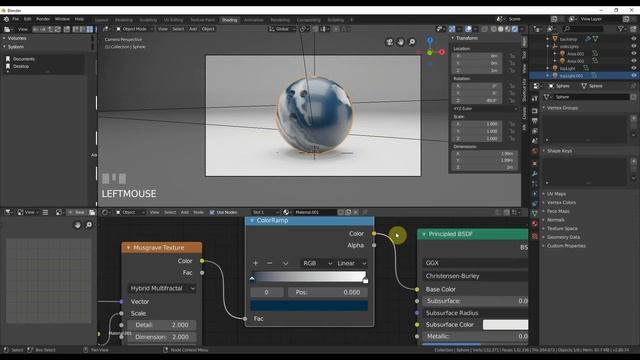Click the image editor zoom magnifier icon

[x=89, y=225]
